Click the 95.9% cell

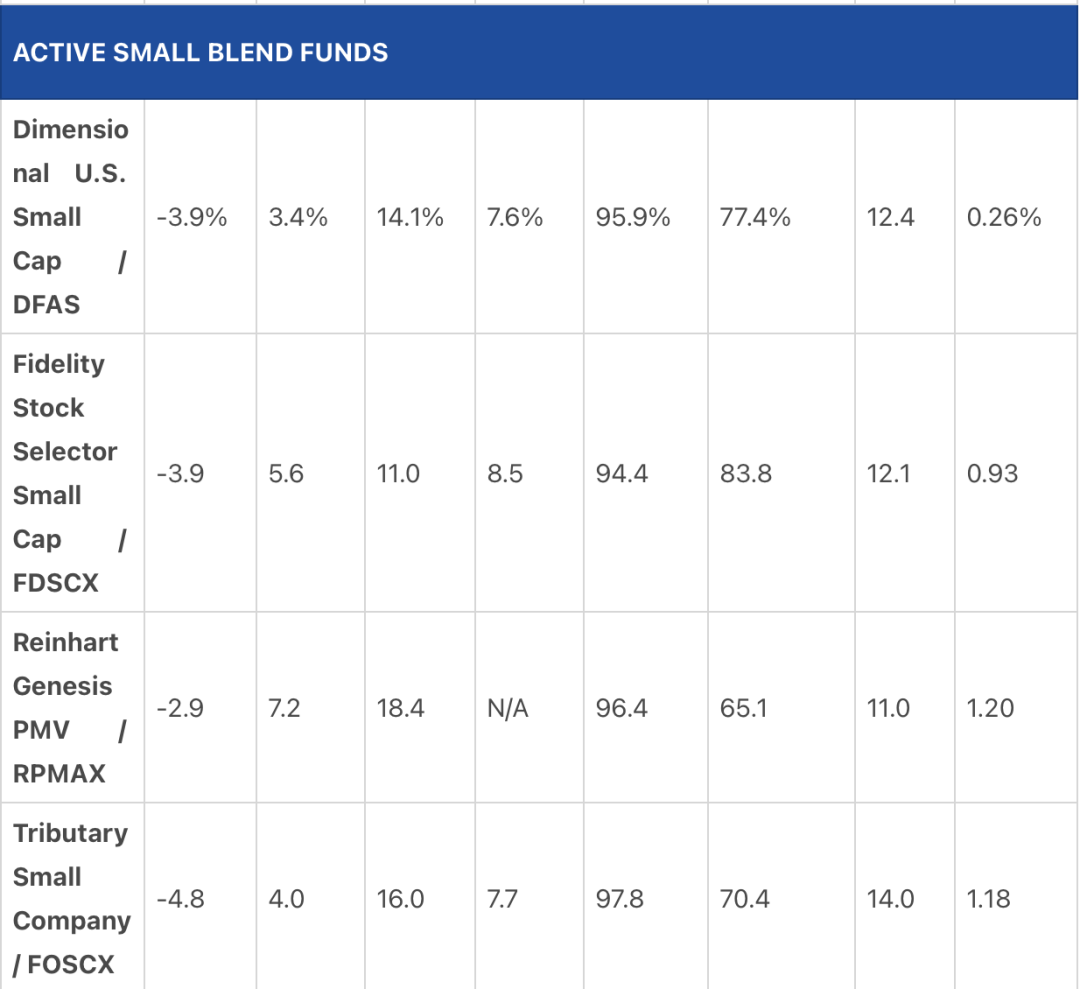(x=632, y=218)
